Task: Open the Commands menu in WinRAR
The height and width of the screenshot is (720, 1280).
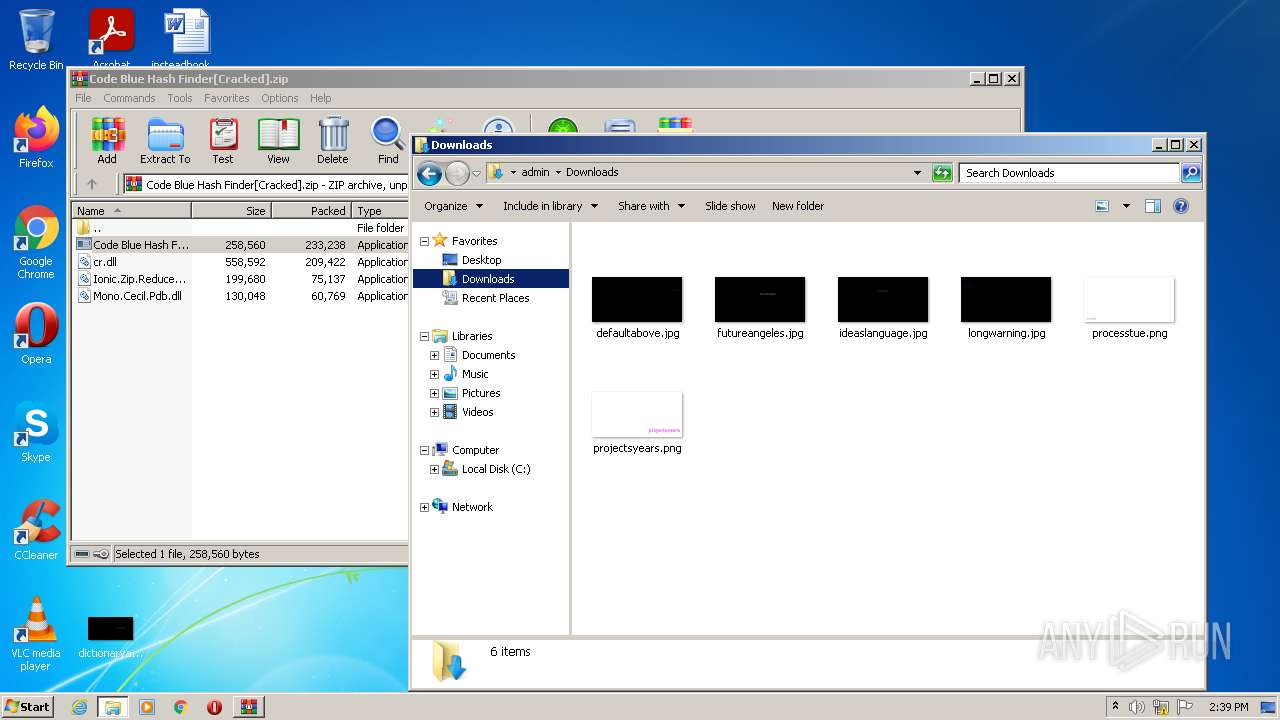Action: pyautogui.click(x=129, y=98)
